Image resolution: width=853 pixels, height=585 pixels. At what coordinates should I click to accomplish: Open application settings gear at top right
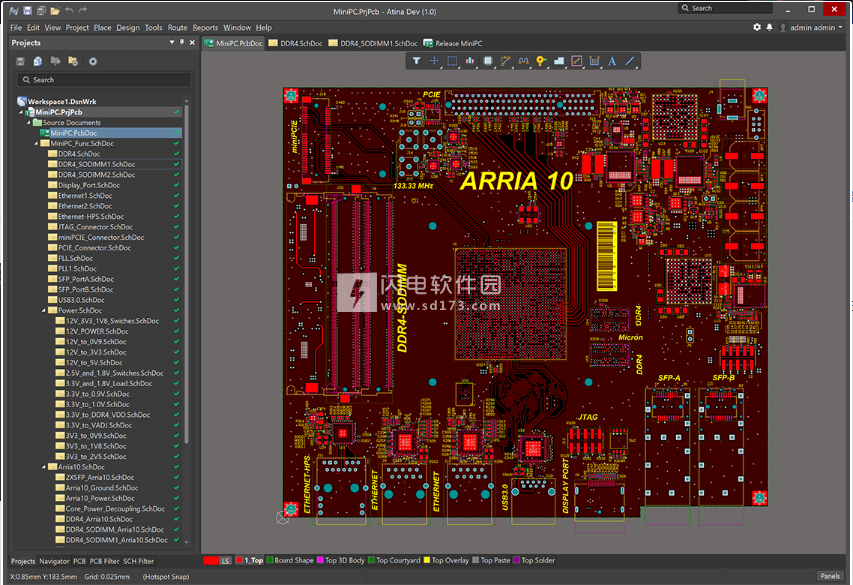click(x=757, y=27)
